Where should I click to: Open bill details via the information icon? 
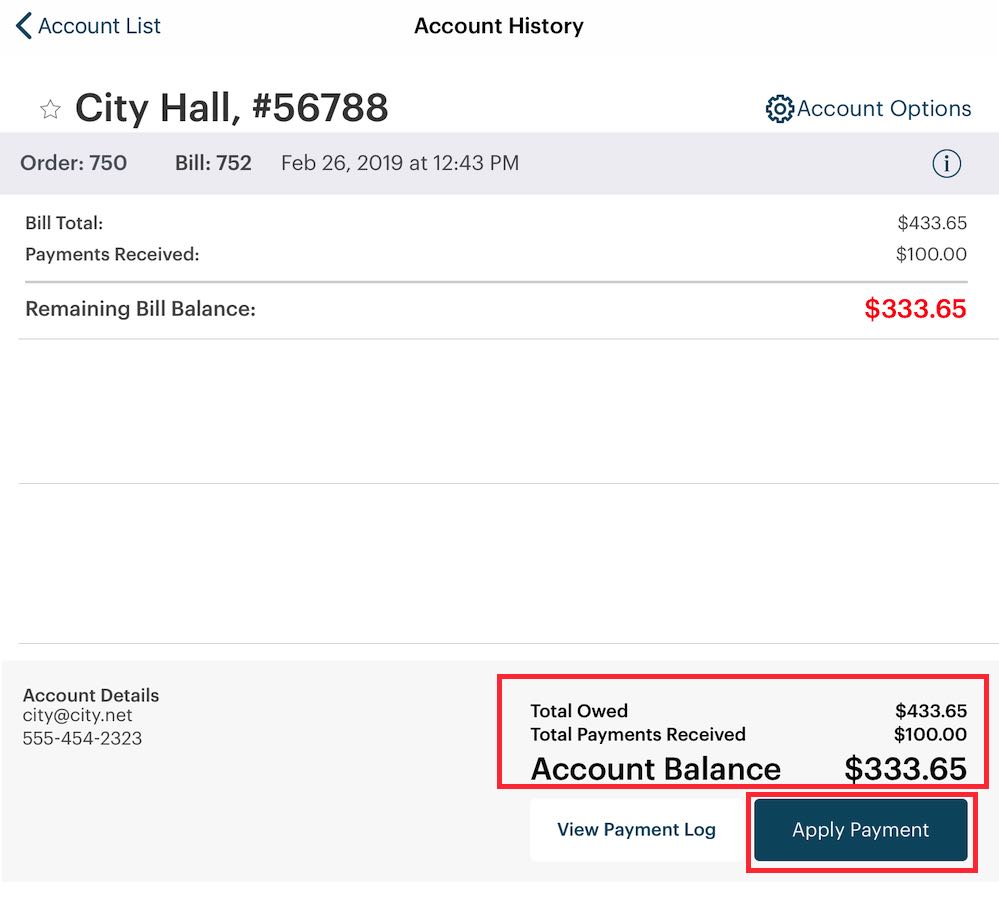[x=946, y=163]
